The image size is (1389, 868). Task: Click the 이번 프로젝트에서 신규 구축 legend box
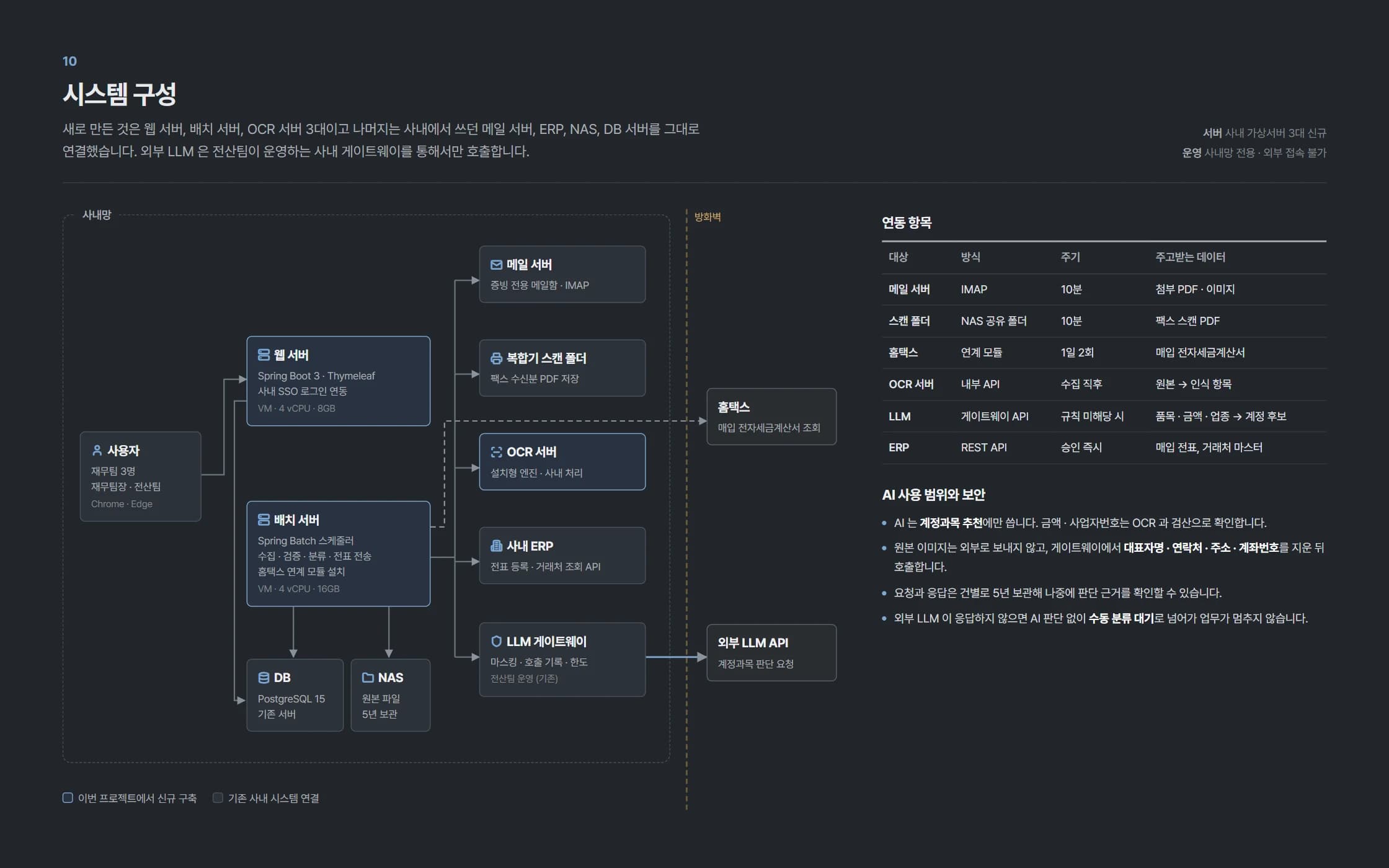[68, 798]
